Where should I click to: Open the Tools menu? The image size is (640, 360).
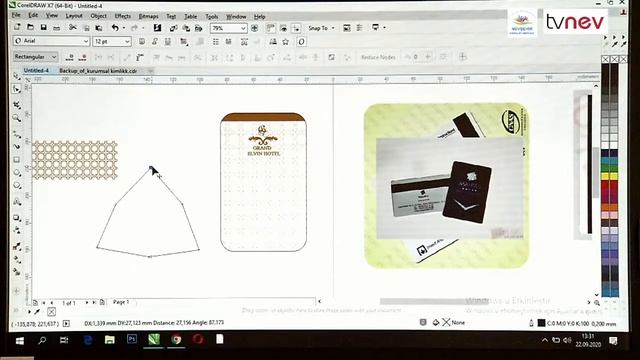coord(212,16)
